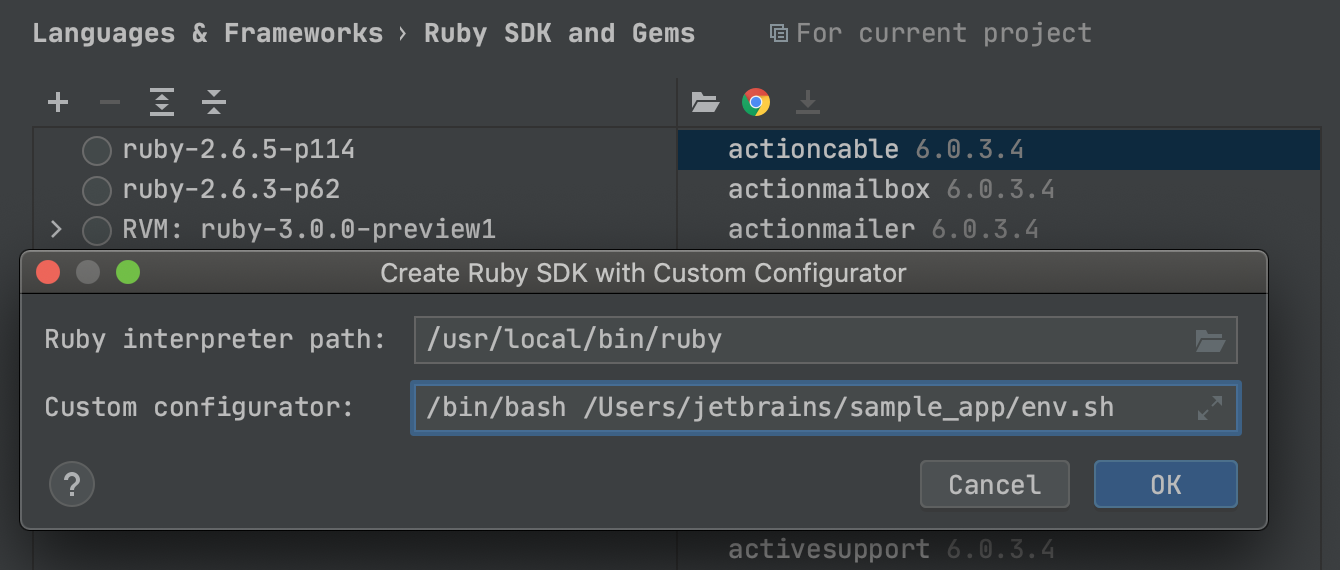Click the plus icon to add SDK
This screenshot has width=1340, height=570.
[58, 102]
